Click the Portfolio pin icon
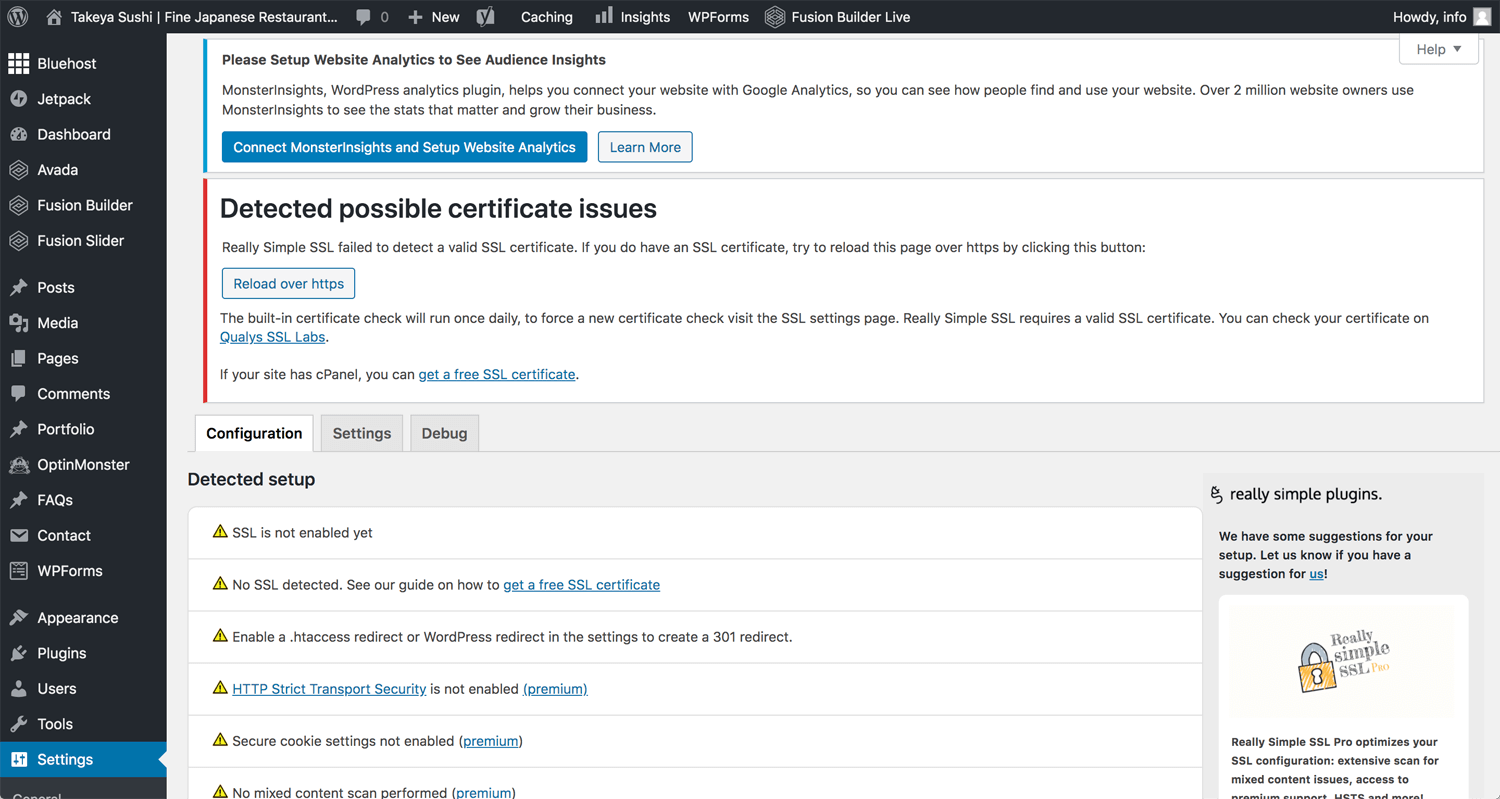 (x=19, y=429)
